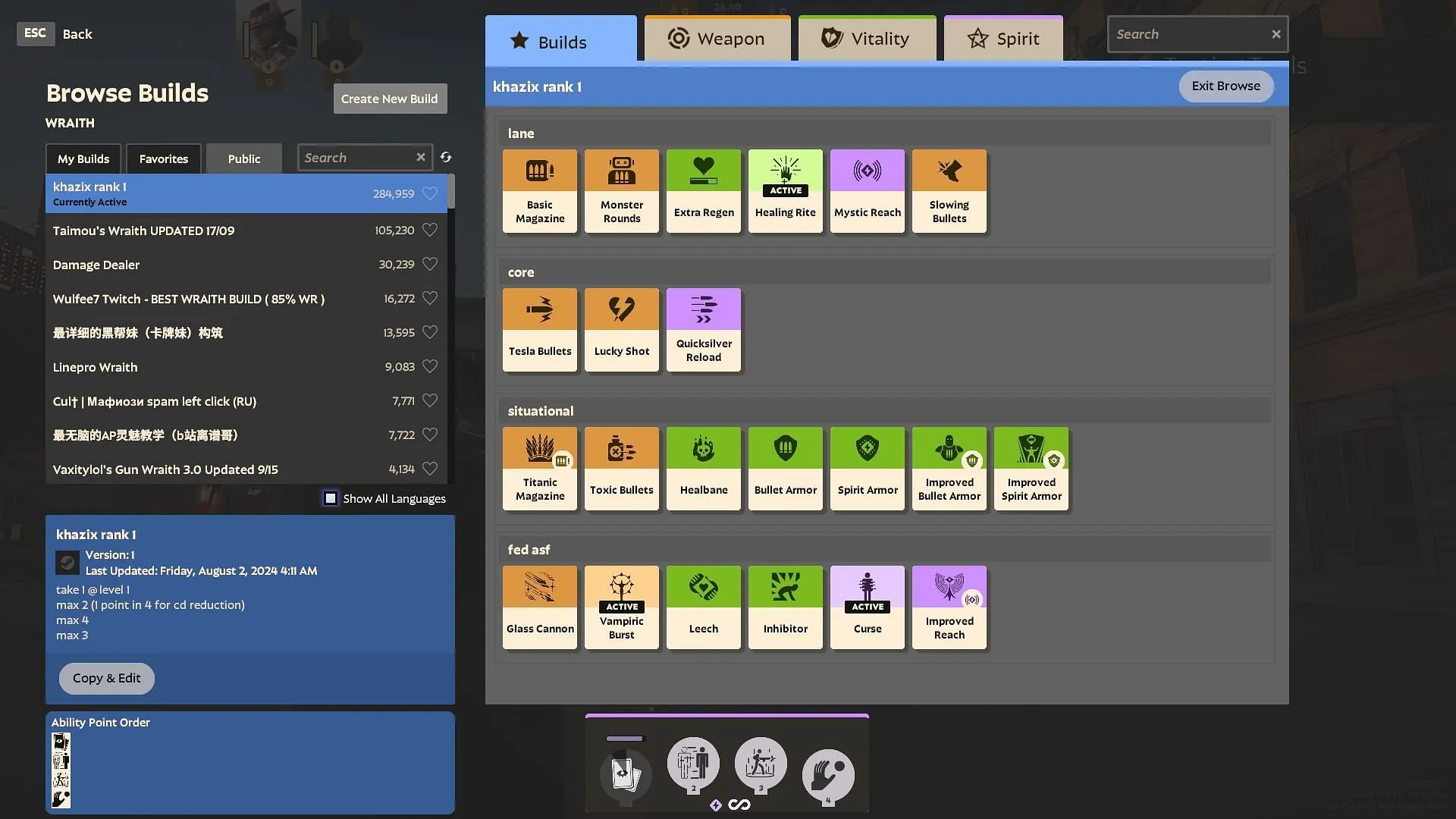Click the Exit Browse button
Viewport: 1456px width, 819px height.
pos(1225,86)
